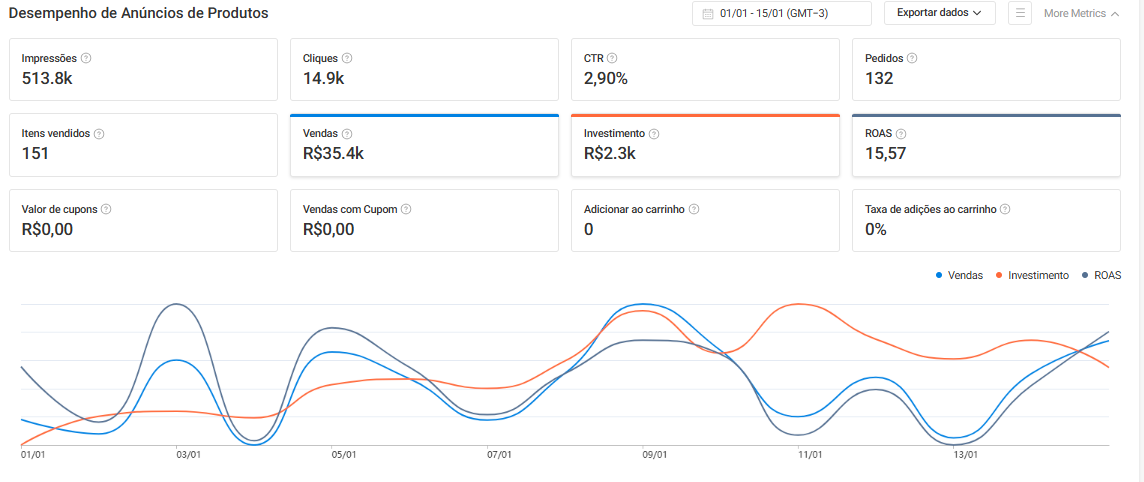This screenshot has width=1144, height=482.
Task: Click the 2,90% CTR value
Action: [606, 79]
